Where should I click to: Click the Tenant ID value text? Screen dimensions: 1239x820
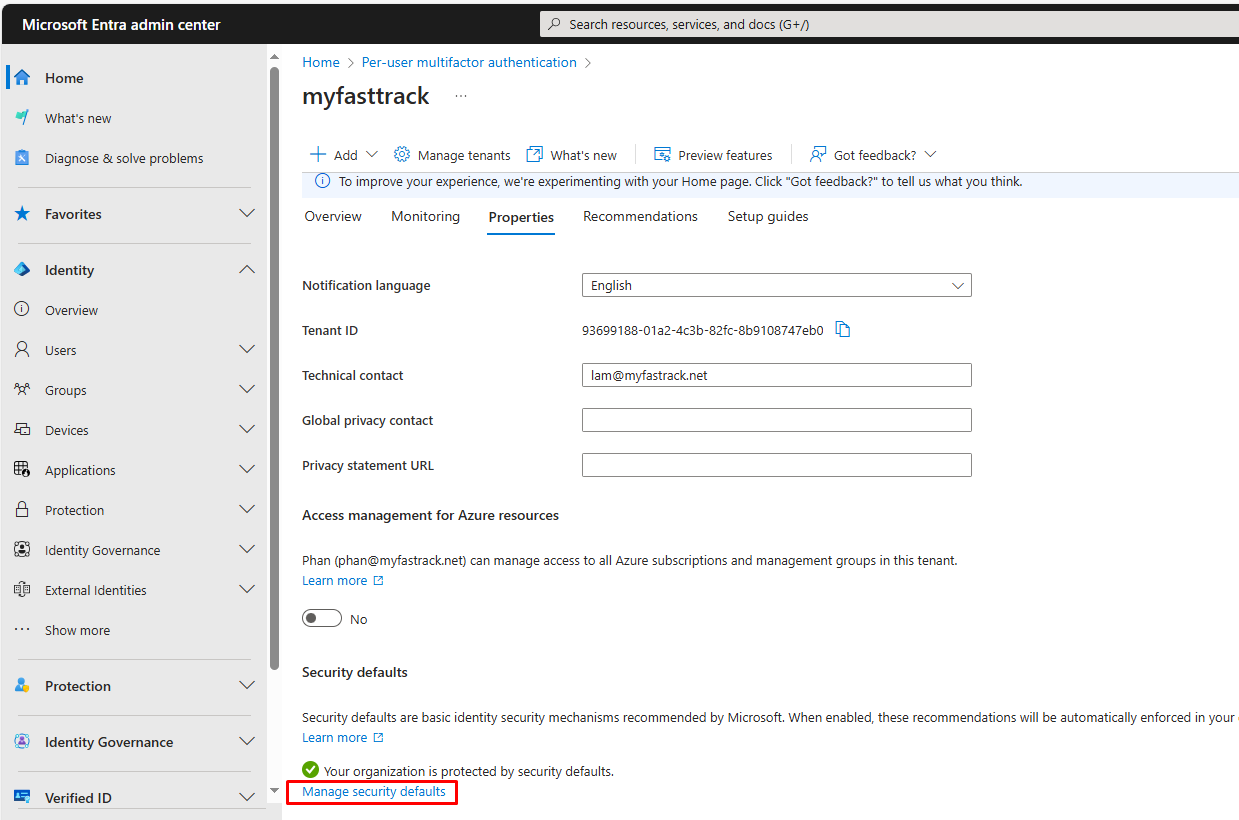(703, 330)
